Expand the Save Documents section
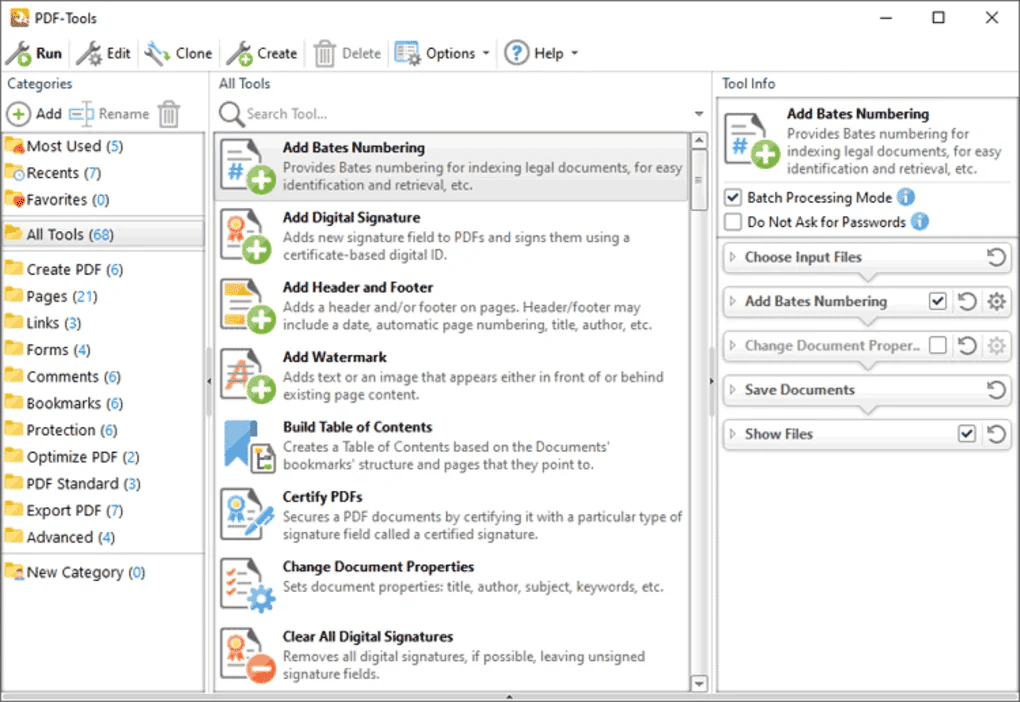Image resolution: width=1020 pixels, height=702 pixels. [x=732, y=390]
